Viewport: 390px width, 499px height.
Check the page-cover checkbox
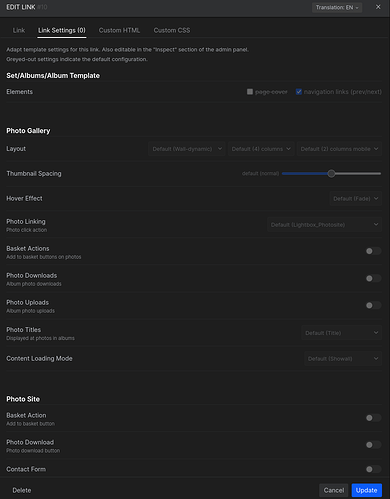coord(250,92)
